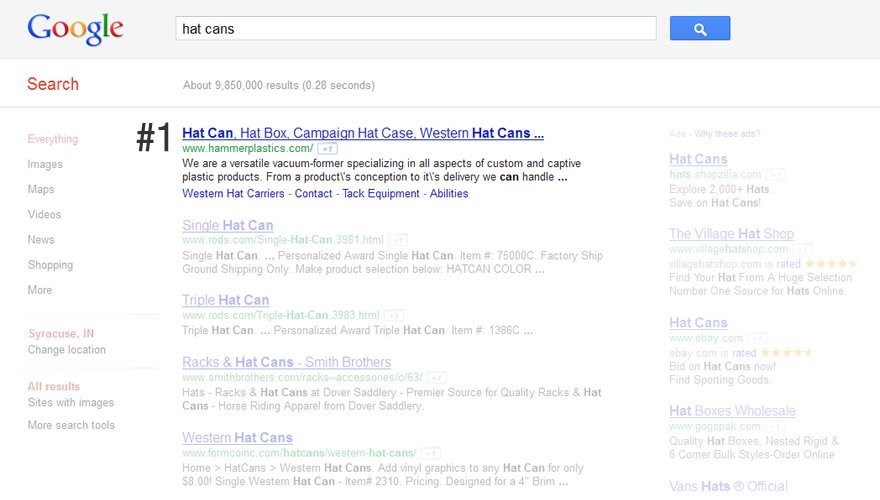The width and height of the screenshot is (880, 500).
Task: Expand the More search categories
Action: (40, 290)
